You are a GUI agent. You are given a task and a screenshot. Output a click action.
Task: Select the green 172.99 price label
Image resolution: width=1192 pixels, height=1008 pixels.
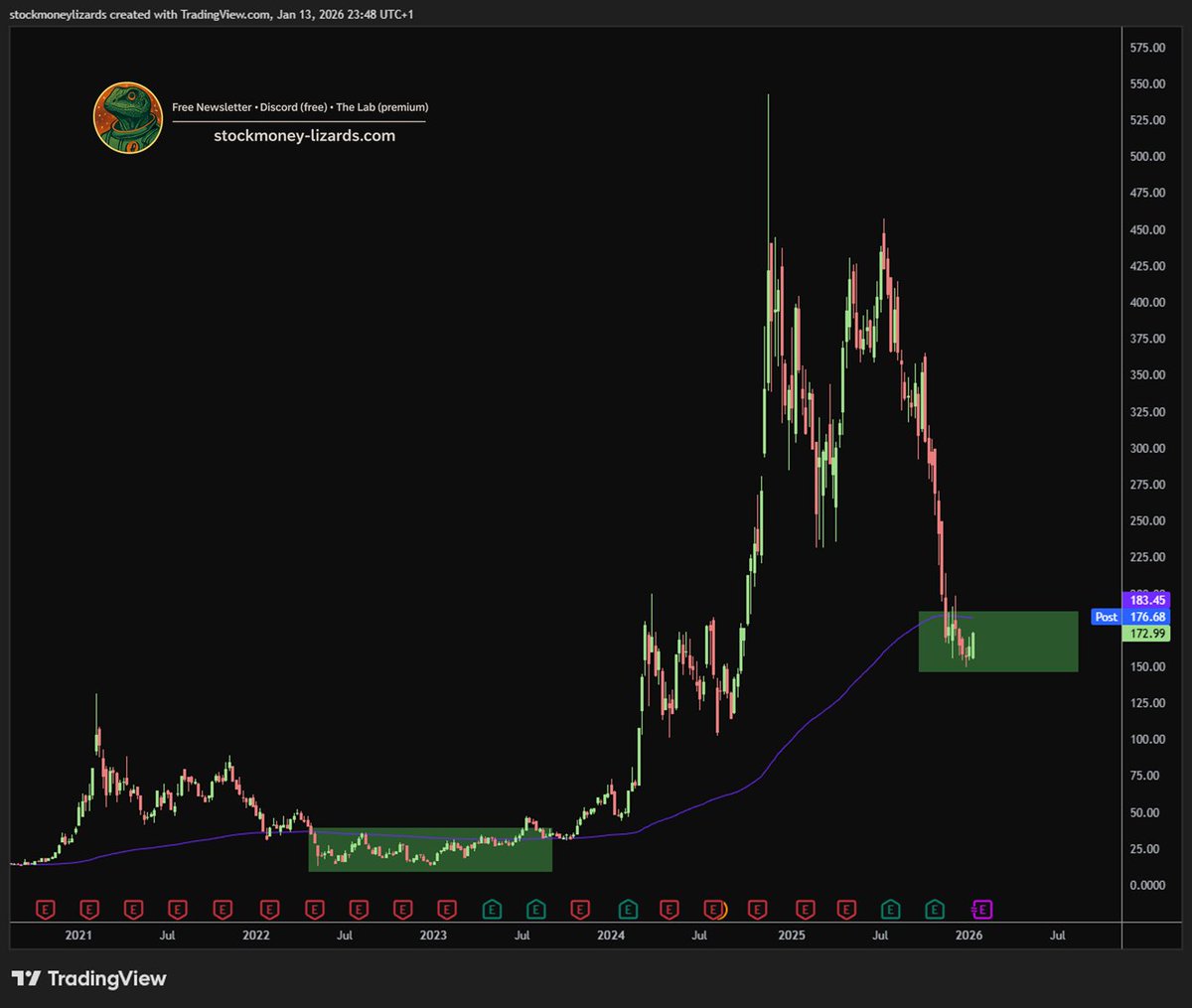pyautogui.click(x=1147, y=634)
